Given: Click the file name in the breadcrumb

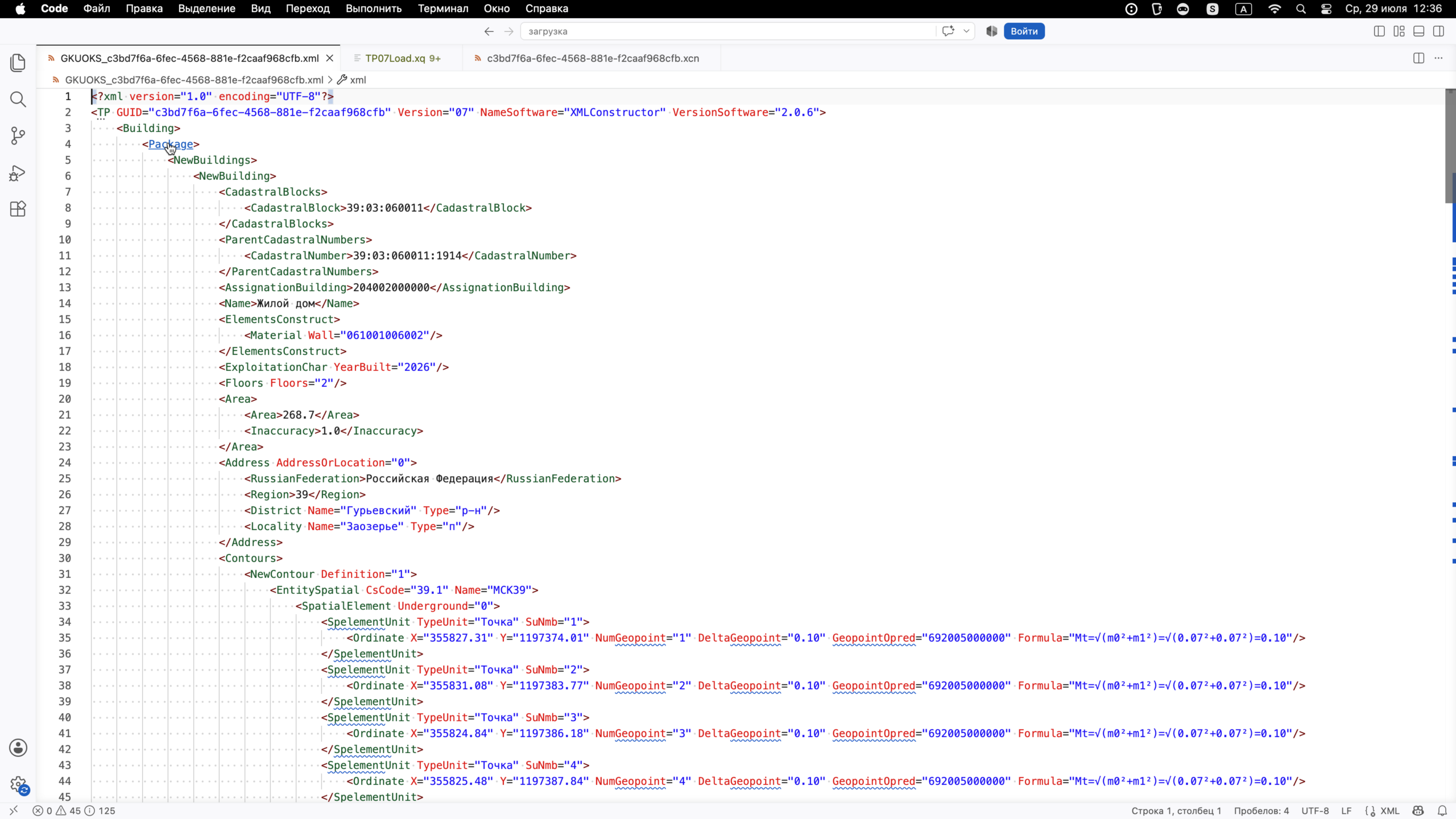Looking at the screenshot, I should pos(194,80).
